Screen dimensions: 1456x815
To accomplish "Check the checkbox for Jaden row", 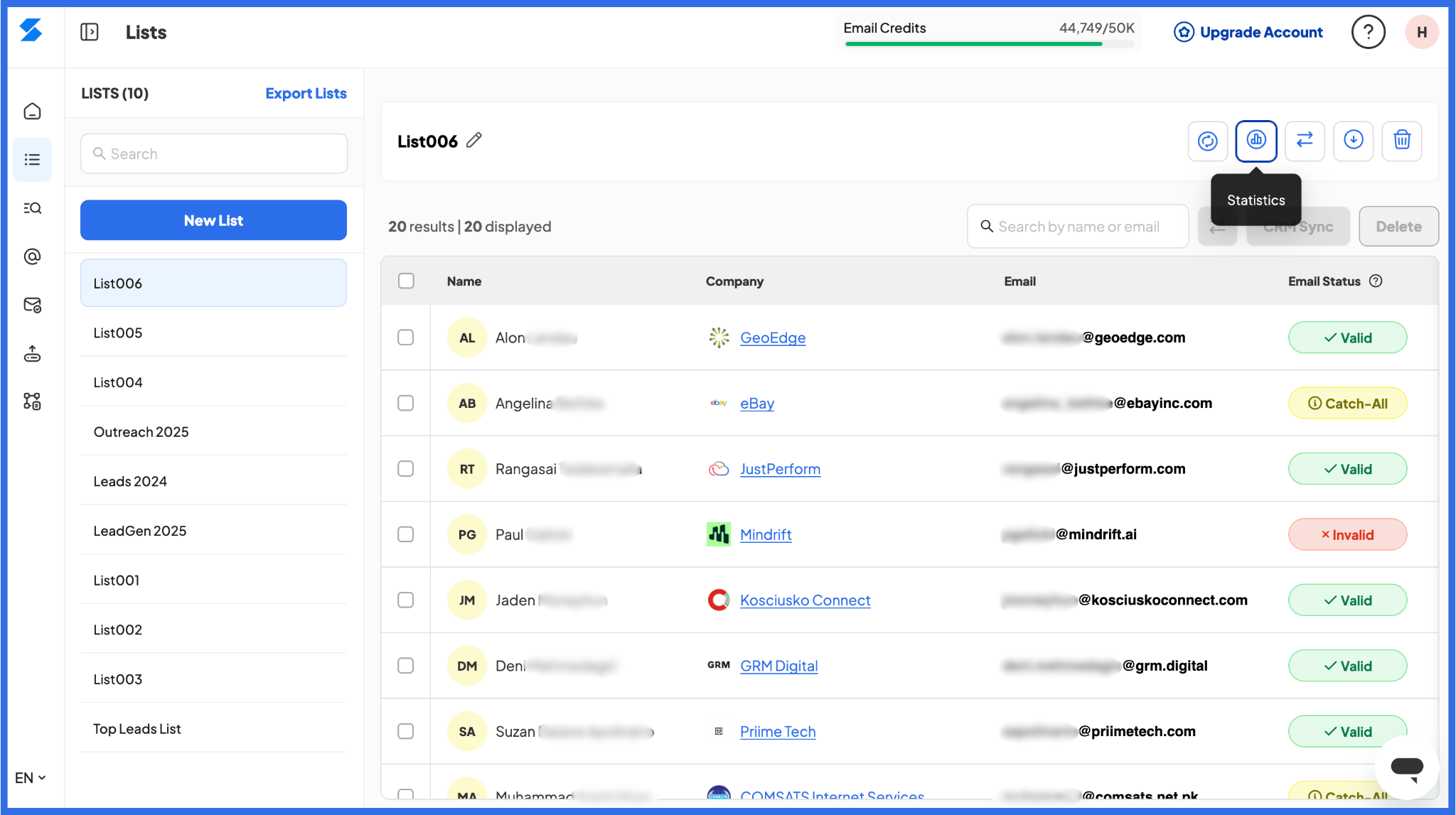I will point(406,600).
